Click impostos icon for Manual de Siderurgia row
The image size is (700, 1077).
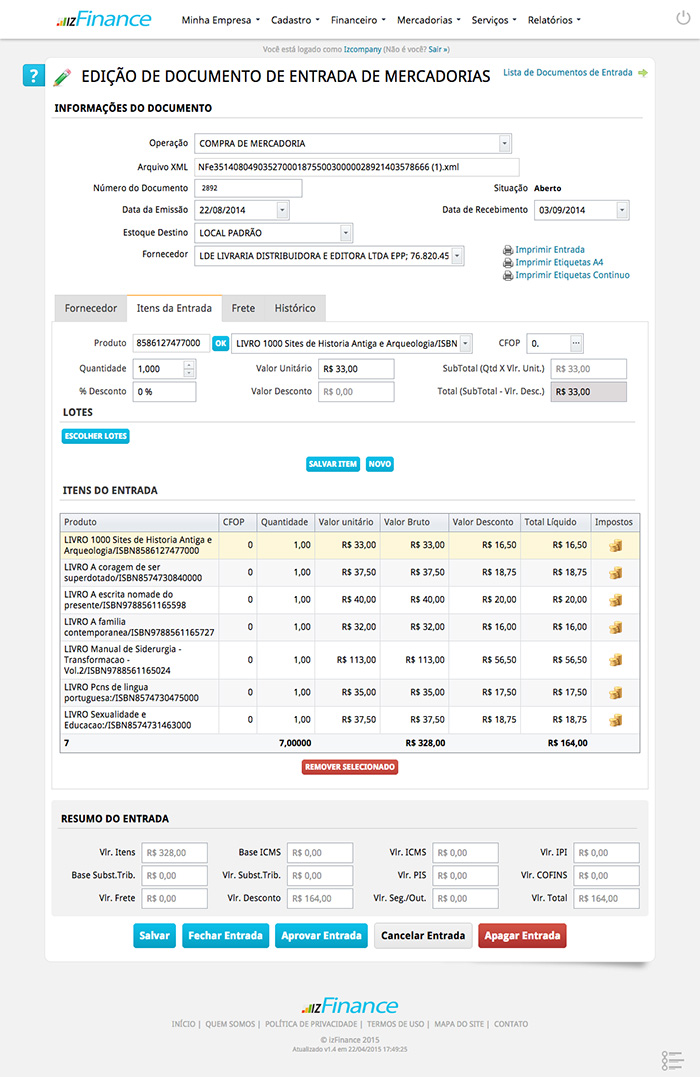click(x=615, y=660)
